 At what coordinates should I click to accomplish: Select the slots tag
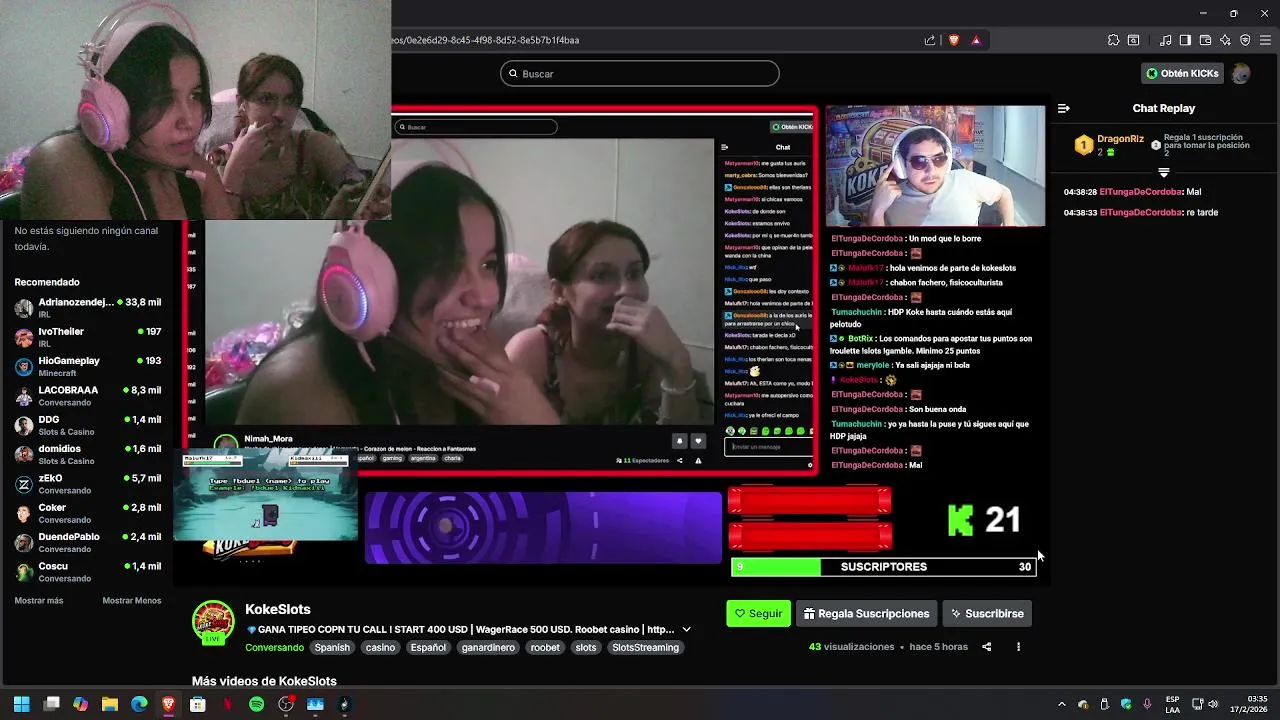586,647
